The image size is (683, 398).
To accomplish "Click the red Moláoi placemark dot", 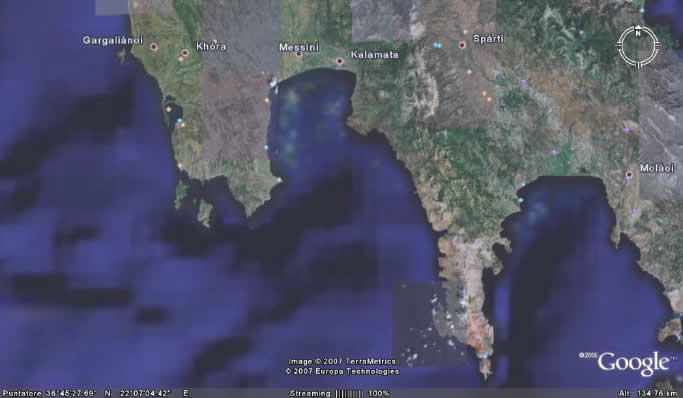I will (x=629, y=175).
